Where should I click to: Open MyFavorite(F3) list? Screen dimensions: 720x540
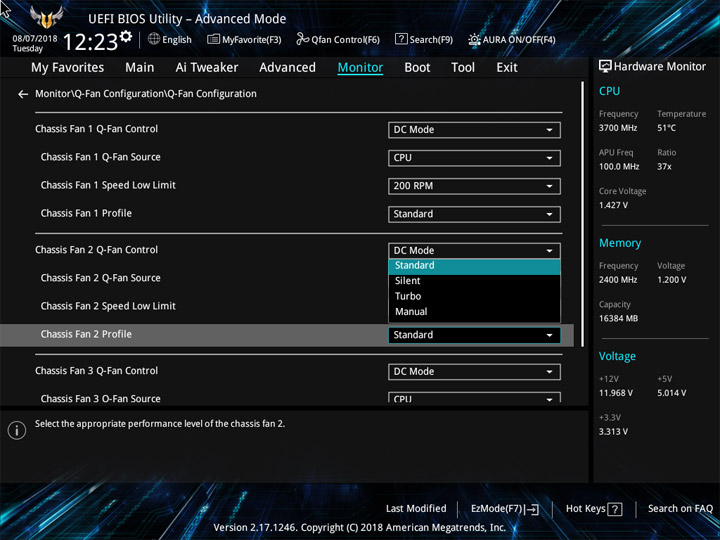pos(244,39)
